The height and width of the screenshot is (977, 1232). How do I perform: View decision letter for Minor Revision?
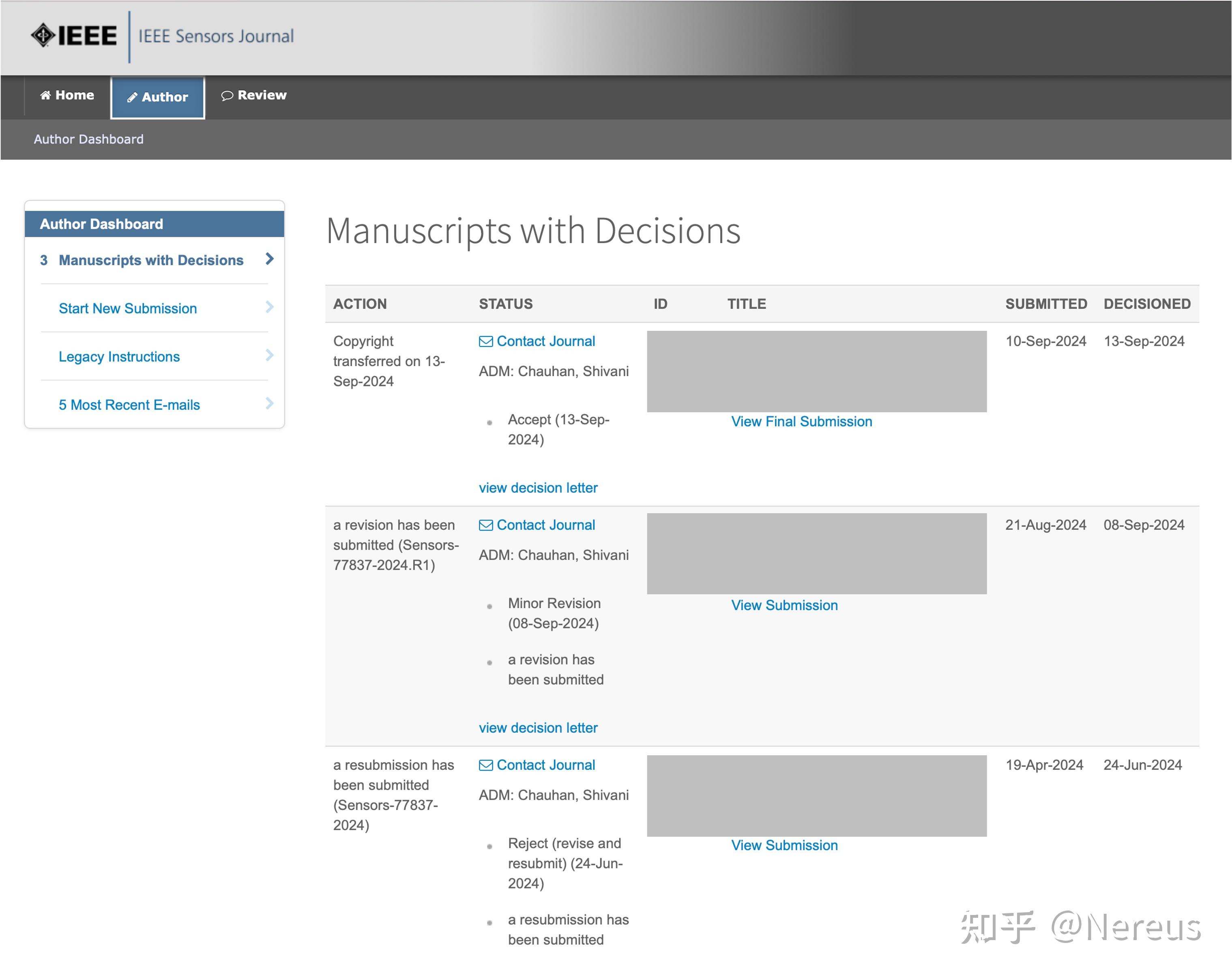(538, 728)
